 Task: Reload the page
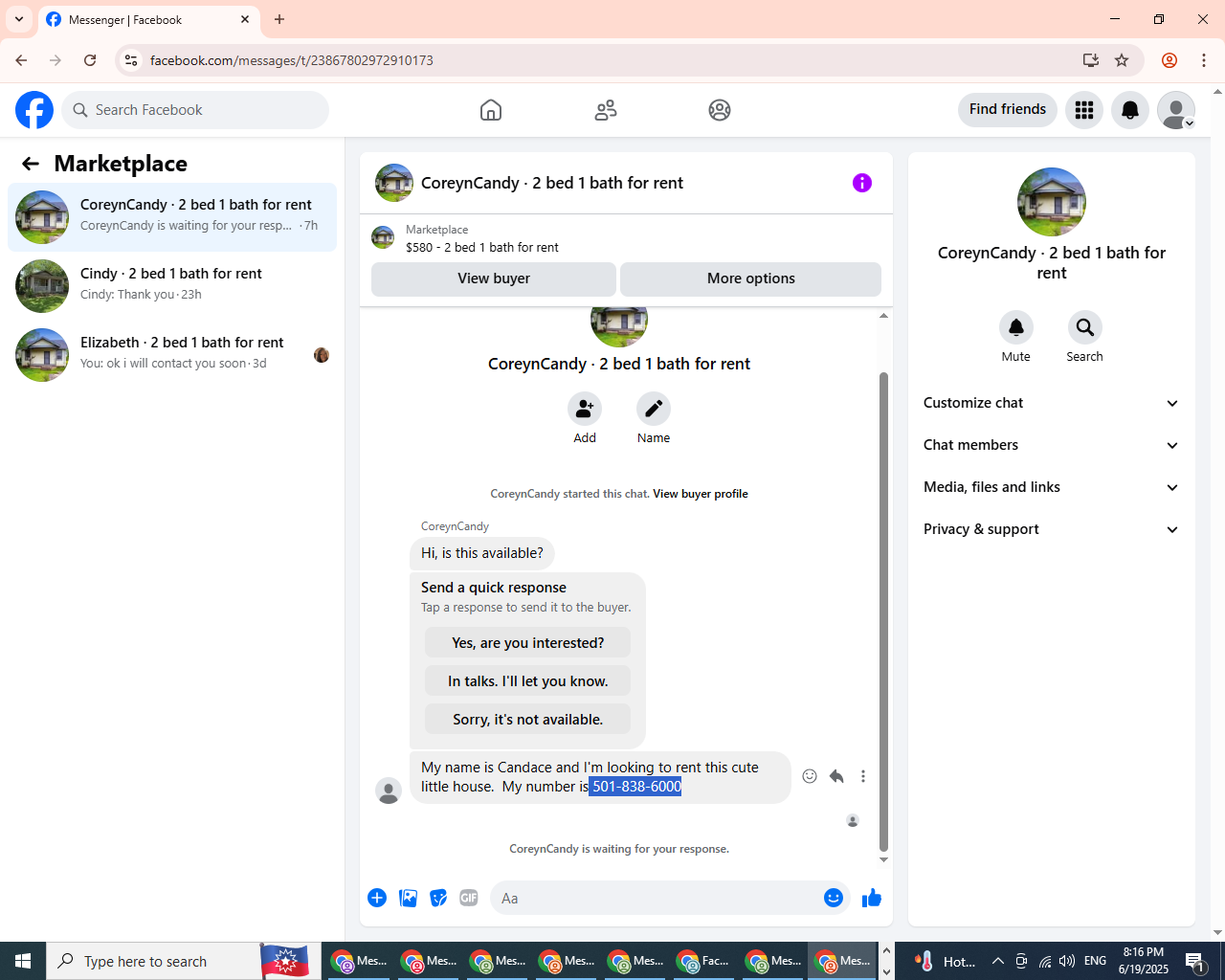coord(90,60)
